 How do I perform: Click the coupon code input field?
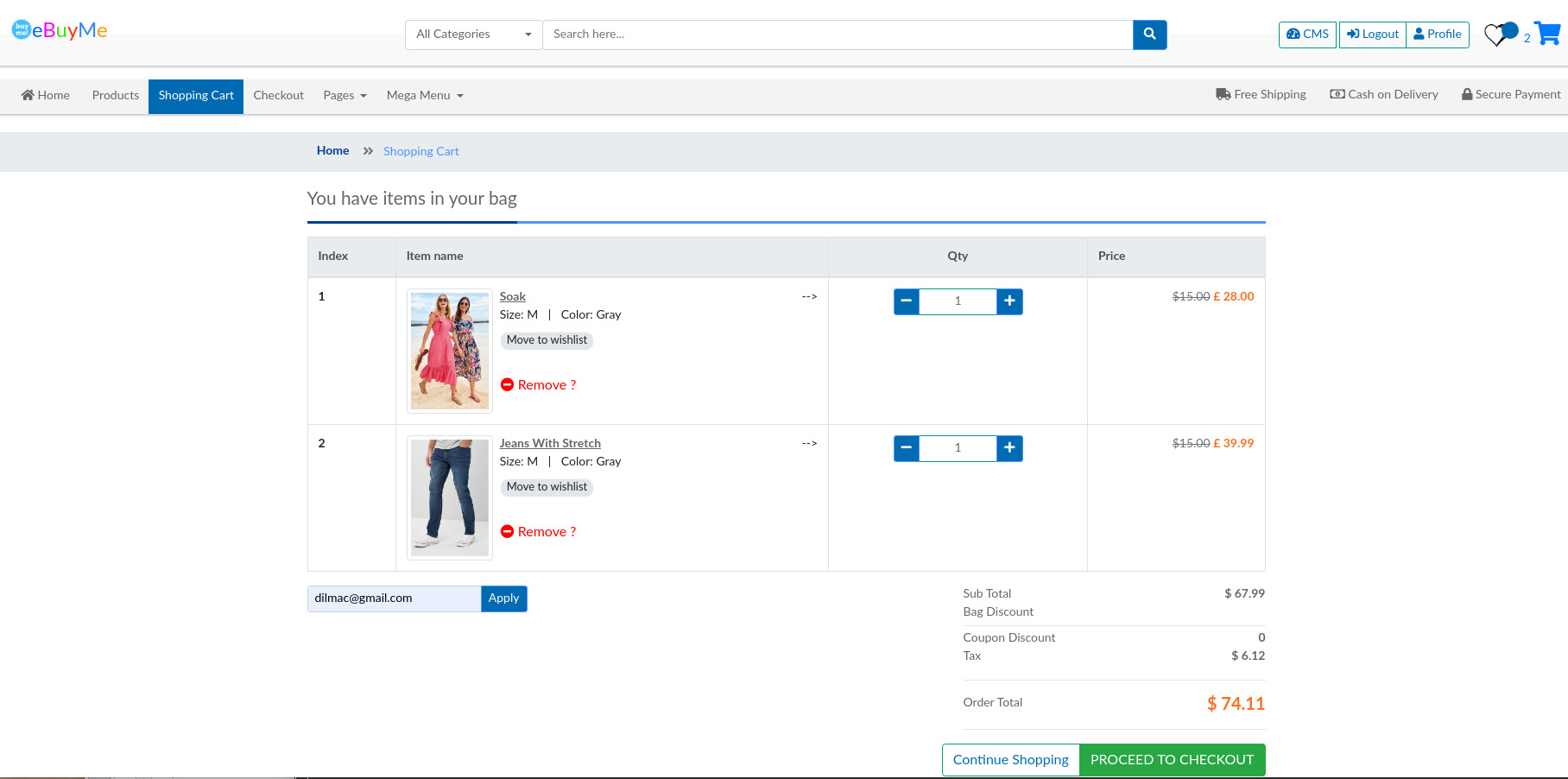click(394, 598)
